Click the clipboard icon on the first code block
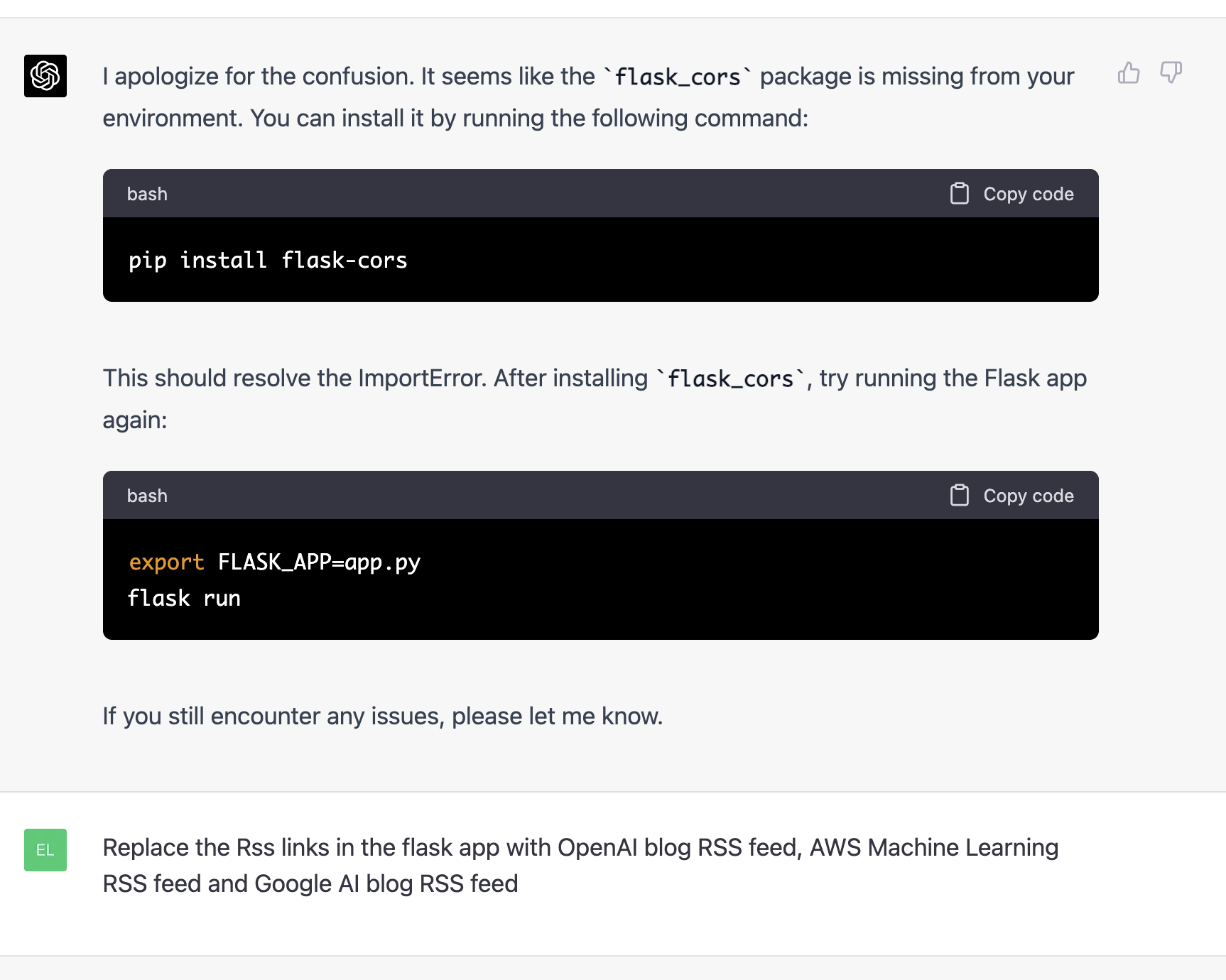The image size is (1226, 980). click(x=960, y=192)
